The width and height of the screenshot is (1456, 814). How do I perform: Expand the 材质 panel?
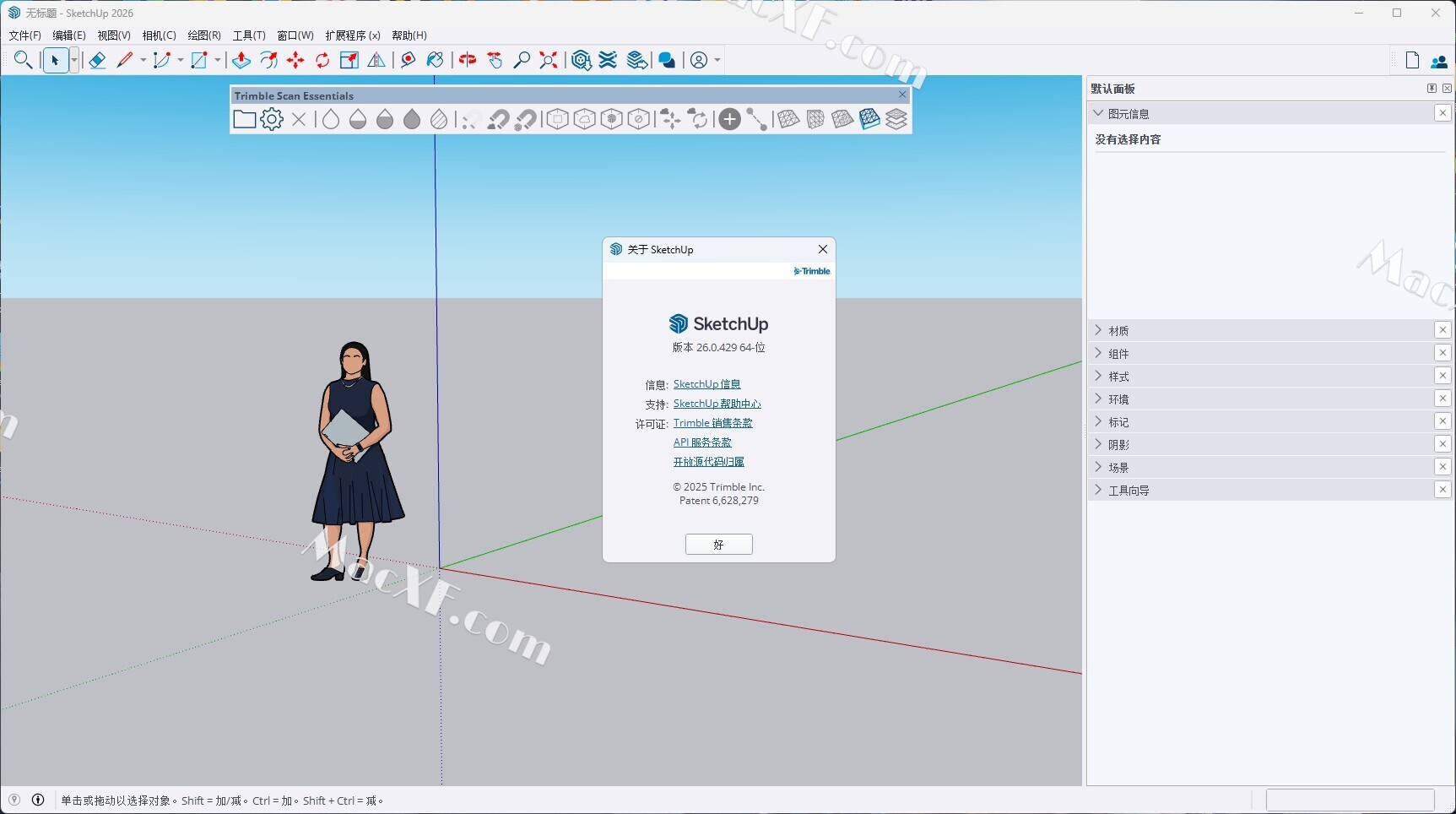(1118, 330)
